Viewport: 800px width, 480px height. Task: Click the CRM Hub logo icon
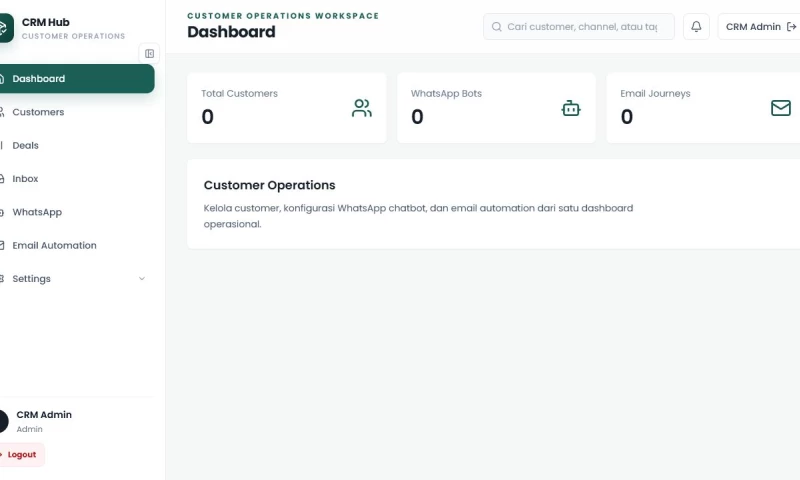click(x=5, y=28)
